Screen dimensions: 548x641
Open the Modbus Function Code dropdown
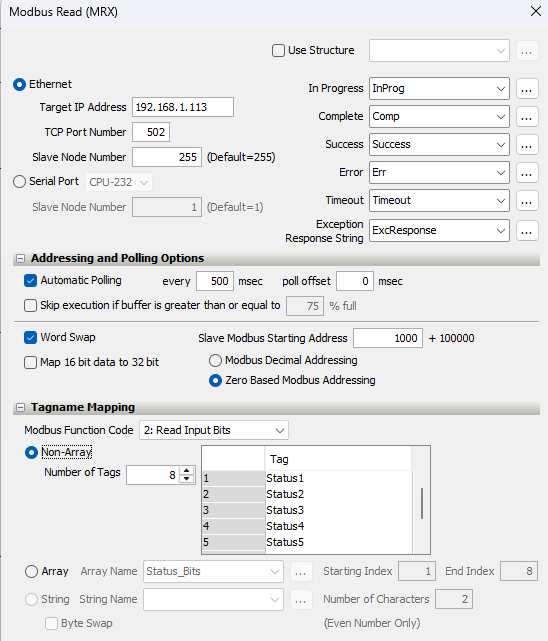click(214, 430)
